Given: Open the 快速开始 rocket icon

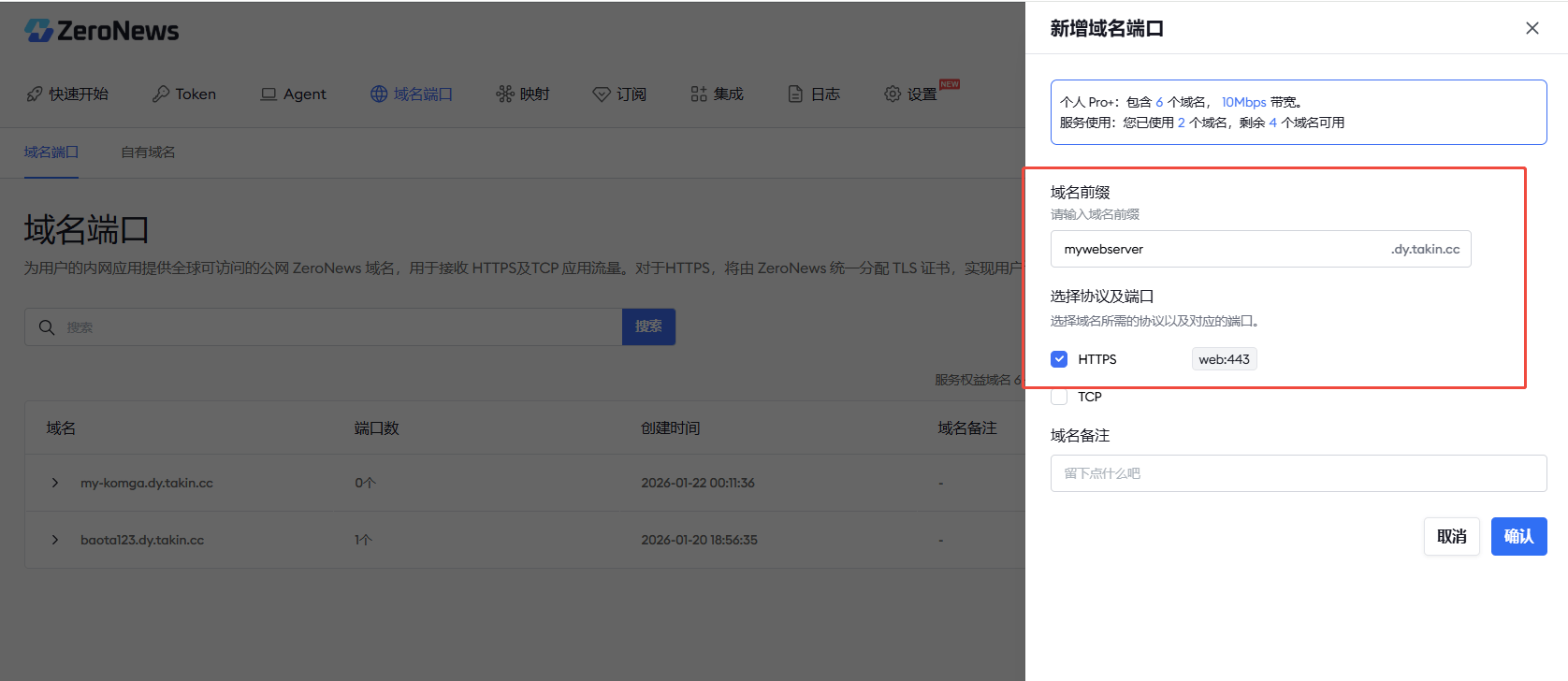Looking at the screenshot, I should (35, 94).
